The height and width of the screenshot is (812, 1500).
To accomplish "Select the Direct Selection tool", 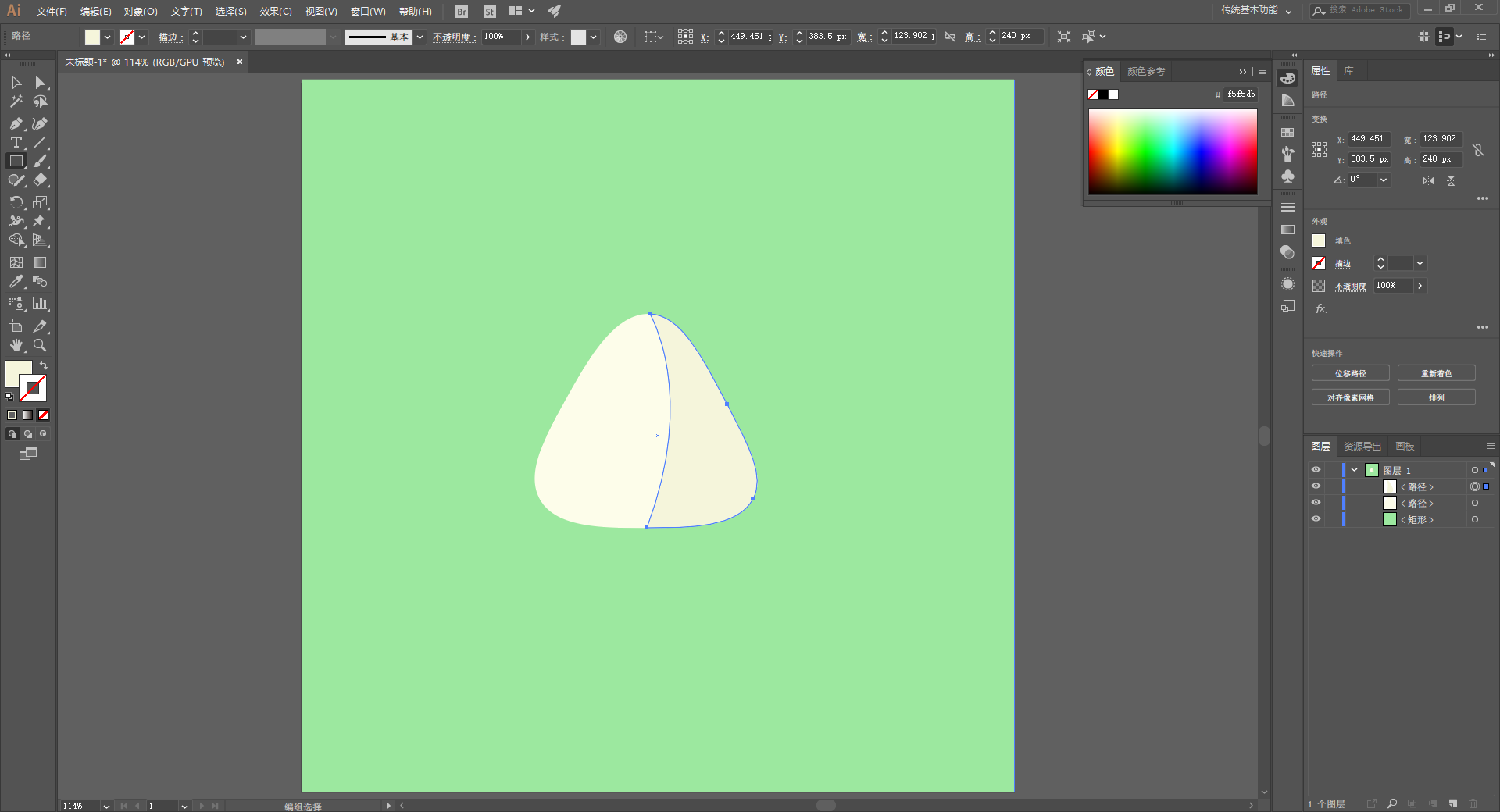I will click(40, 83).
